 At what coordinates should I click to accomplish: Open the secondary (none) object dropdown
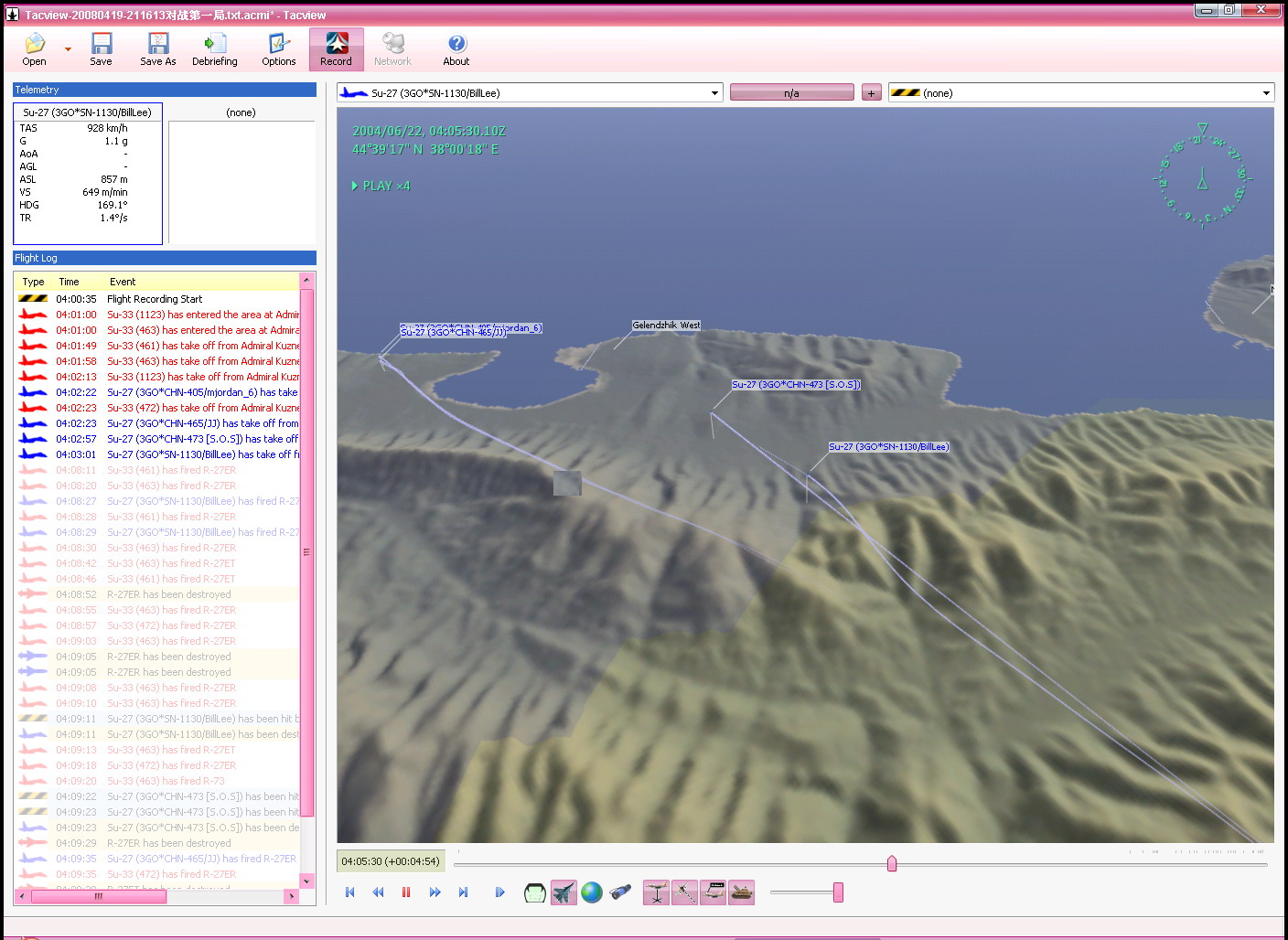click(x=1266, y=93)
